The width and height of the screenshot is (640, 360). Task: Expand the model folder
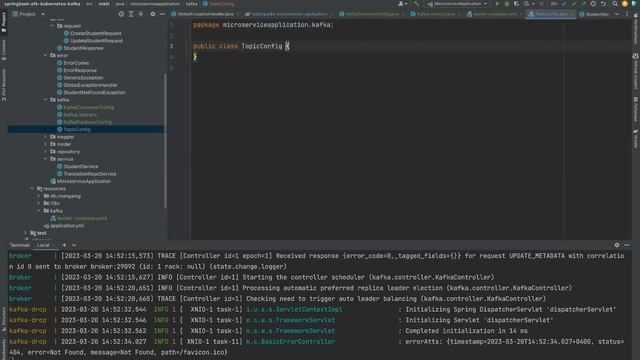coord(45,144)
